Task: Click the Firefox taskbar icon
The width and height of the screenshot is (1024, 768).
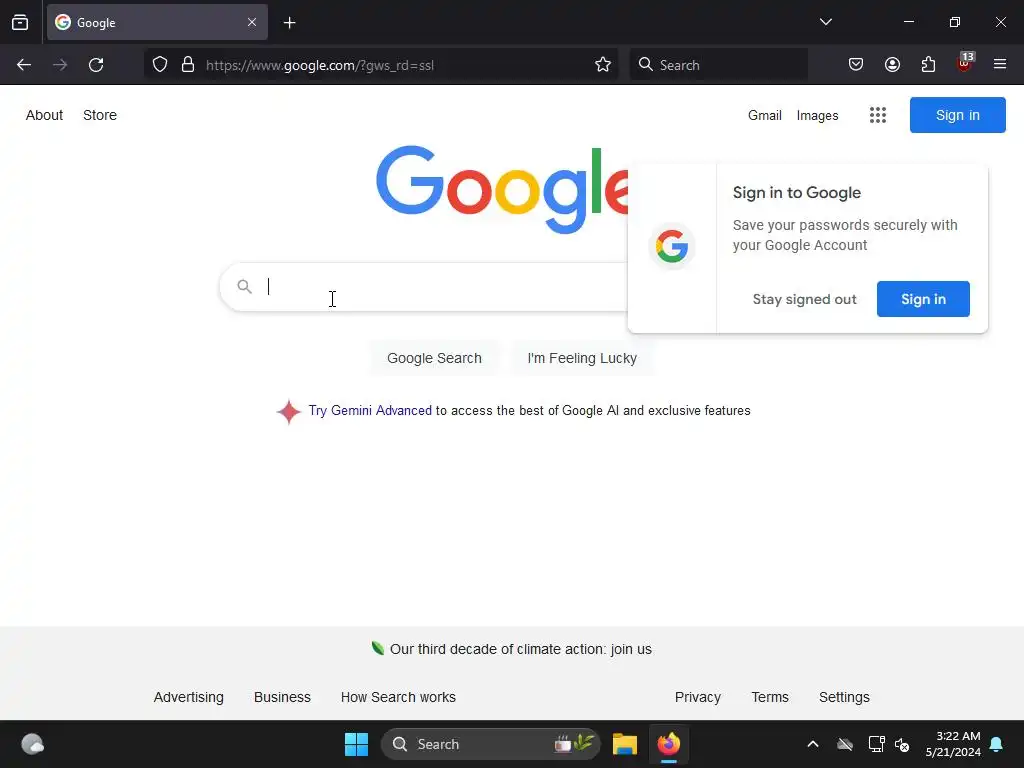Action: coord(669,744)
